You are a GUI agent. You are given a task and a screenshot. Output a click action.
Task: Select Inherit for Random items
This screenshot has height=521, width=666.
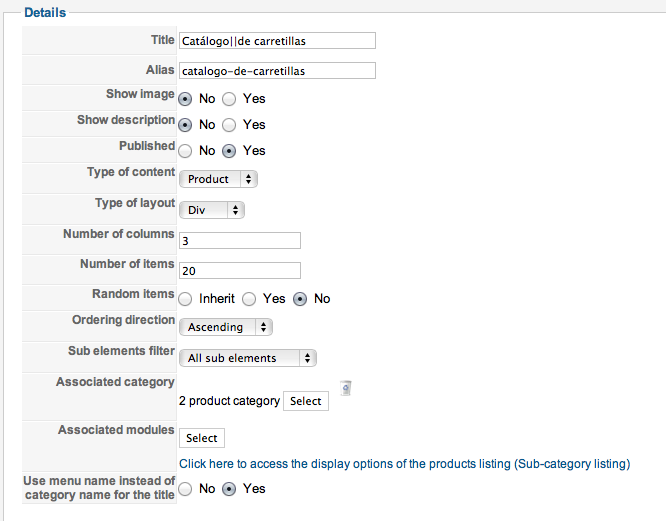185,299
